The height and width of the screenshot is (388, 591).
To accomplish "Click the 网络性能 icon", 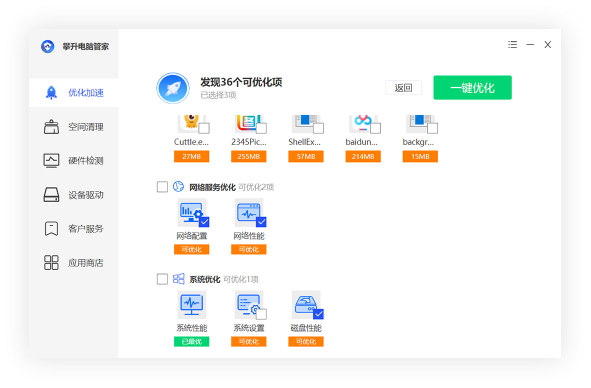I will click(x=249, y=213).
